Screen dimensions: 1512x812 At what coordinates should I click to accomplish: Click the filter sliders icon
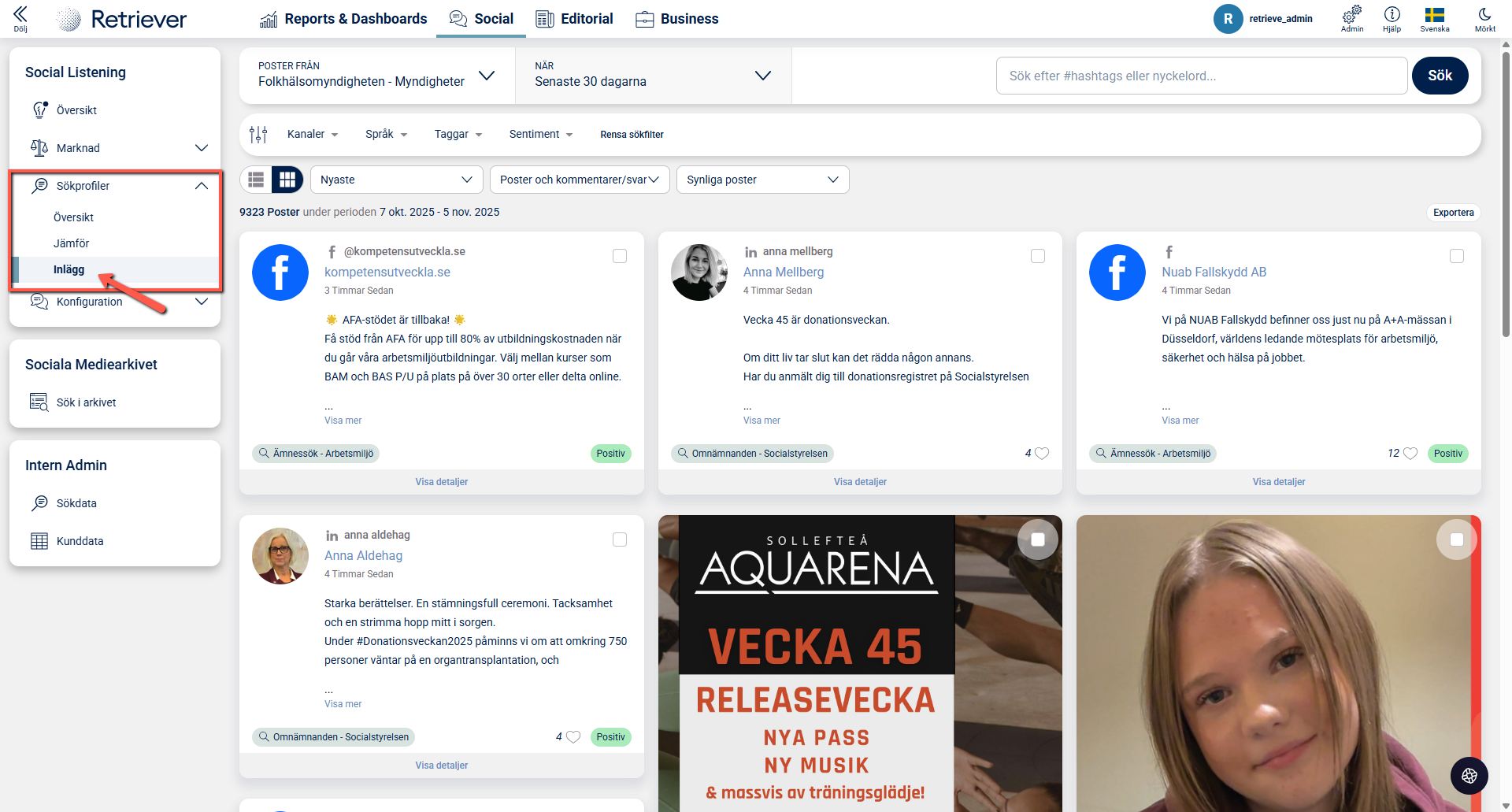[x=258, y=135]
